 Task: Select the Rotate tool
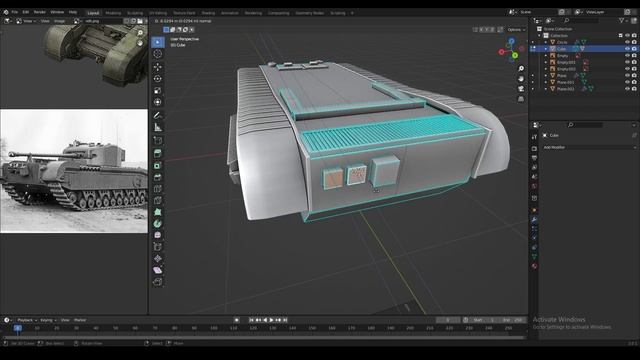pos(158,78)
